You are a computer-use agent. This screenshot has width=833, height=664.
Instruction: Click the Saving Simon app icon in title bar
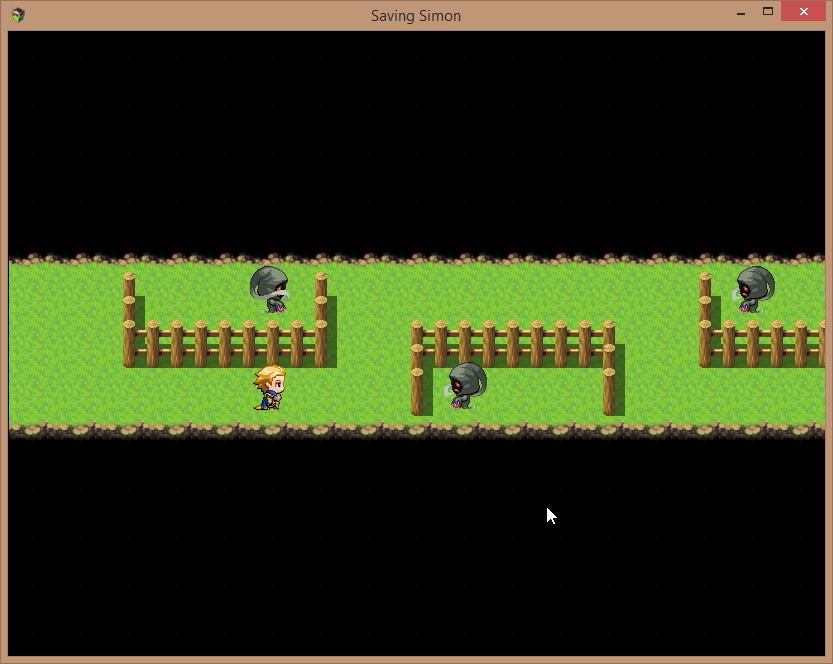pyautogui.click(x=18, y=15)
